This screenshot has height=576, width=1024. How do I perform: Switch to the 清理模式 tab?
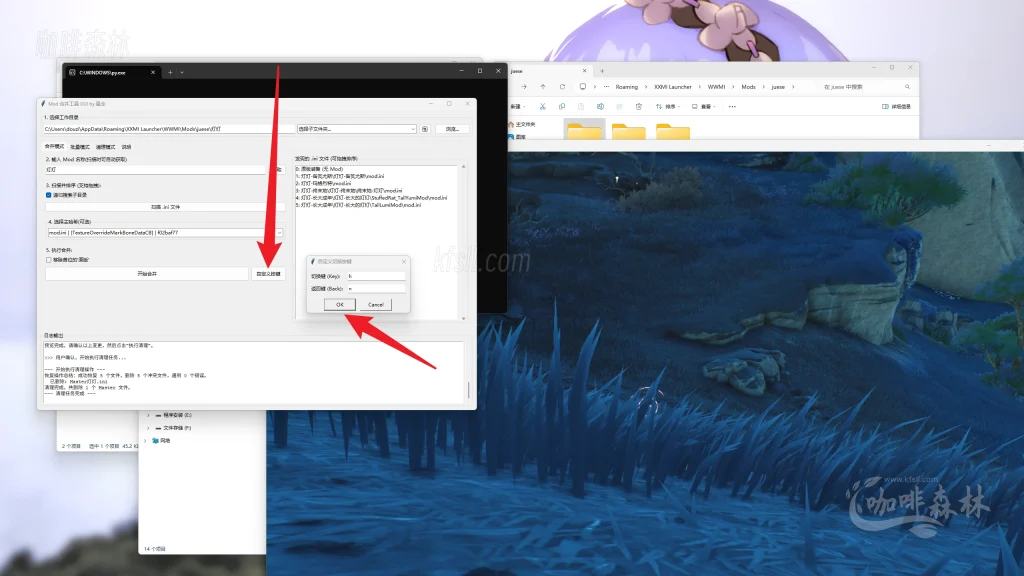click(104, 146)
